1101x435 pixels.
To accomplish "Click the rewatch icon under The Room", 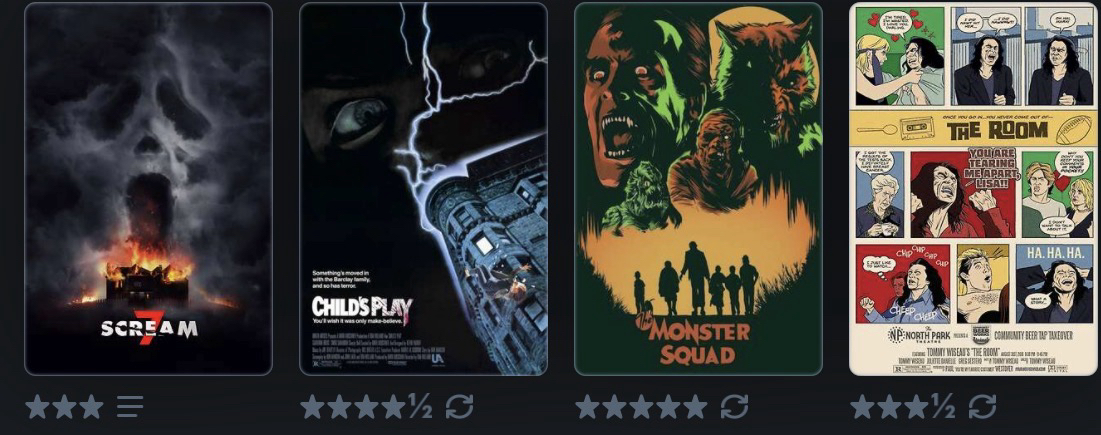I will pos(982,406).
